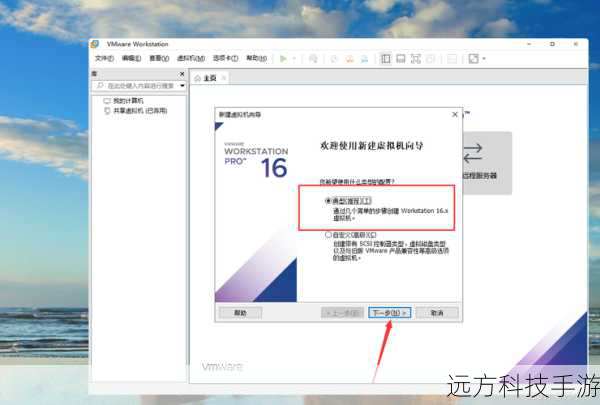Screen dimensions: 600x405
Task: Click the Revert to Snapshot icon
Action: (349, 59)
